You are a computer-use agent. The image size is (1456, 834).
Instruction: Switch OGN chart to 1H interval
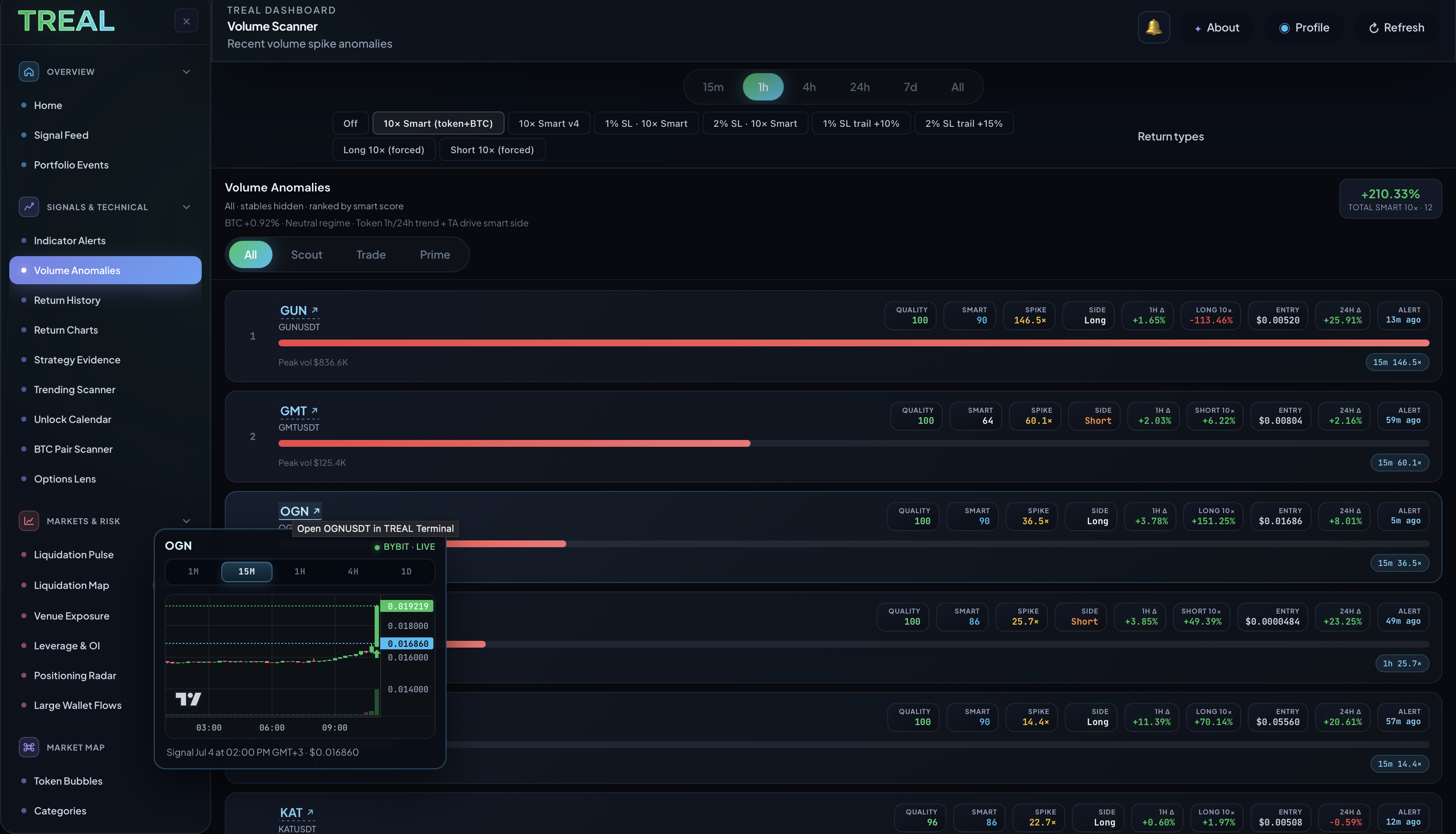tap(300, 571)
